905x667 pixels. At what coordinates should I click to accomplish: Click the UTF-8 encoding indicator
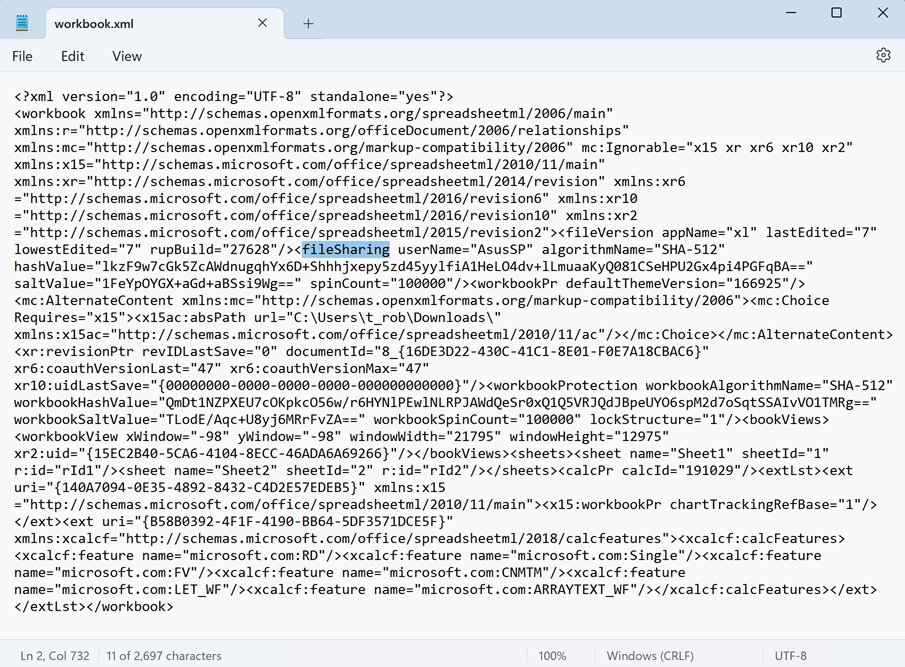pyautogui.click(x=789, y=656)
